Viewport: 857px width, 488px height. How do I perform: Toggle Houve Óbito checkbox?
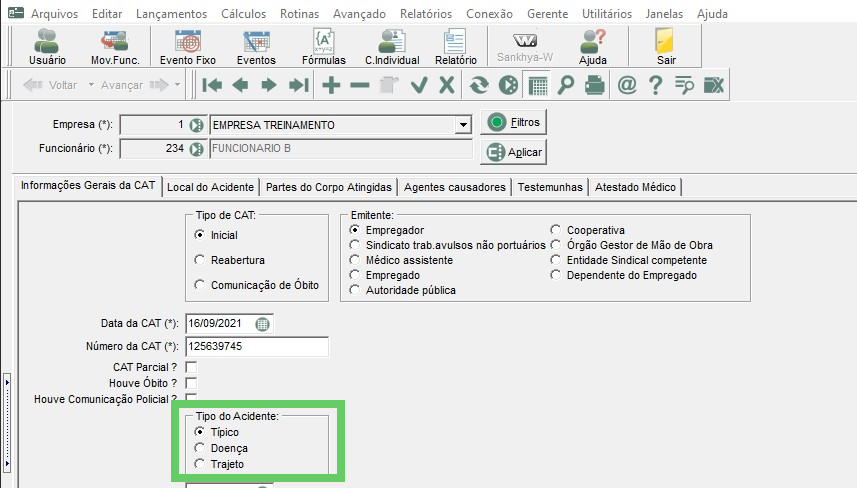coord(191,383)
